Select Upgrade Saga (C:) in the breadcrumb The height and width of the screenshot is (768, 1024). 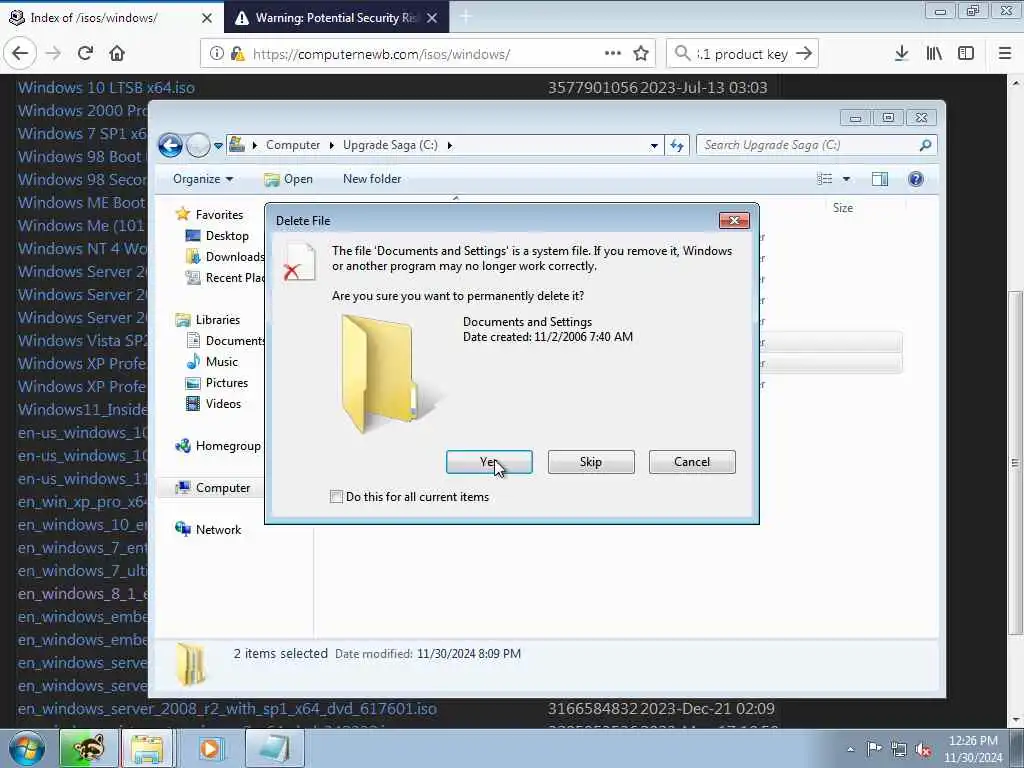tap(390, 145)
